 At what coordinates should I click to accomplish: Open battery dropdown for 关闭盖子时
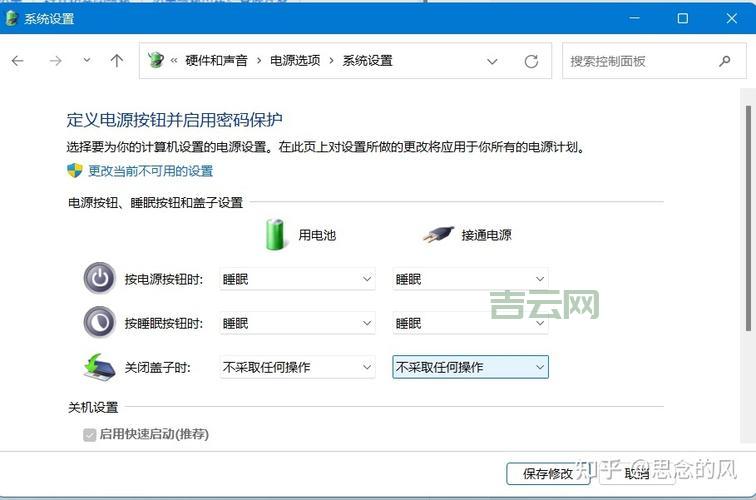point(297,367)
